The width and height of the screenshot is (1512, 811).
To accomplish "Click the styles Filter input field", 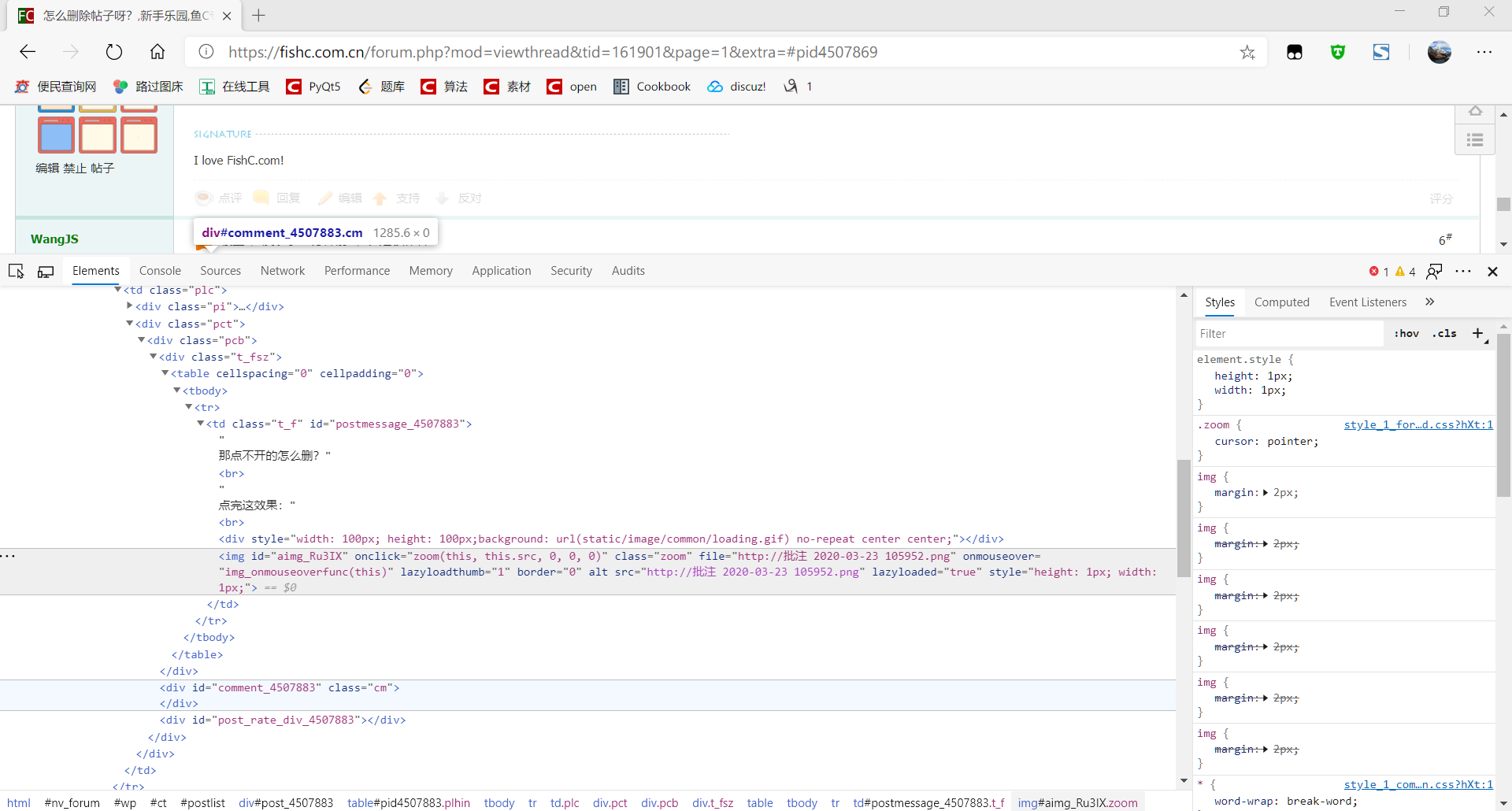I will point(1289,334).
